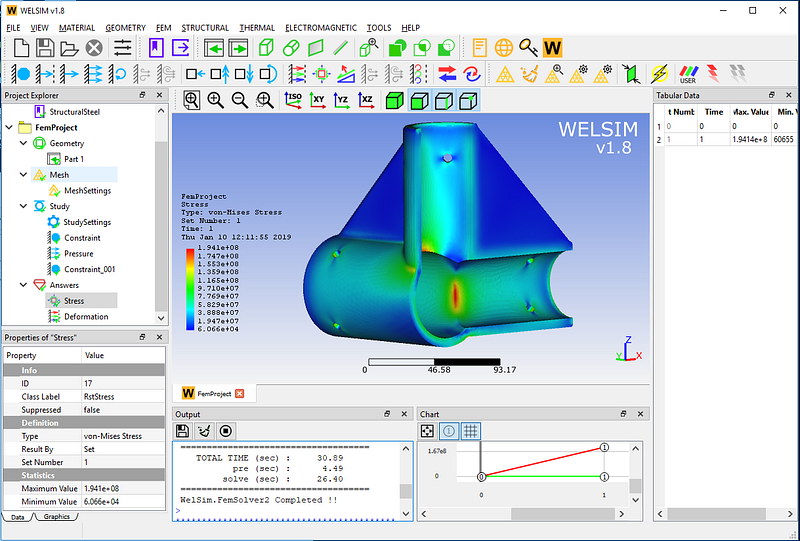Screen dimensions: 800x541
Task: Click the yellow lightning solve icon
Action: click(x=660, y=74)
